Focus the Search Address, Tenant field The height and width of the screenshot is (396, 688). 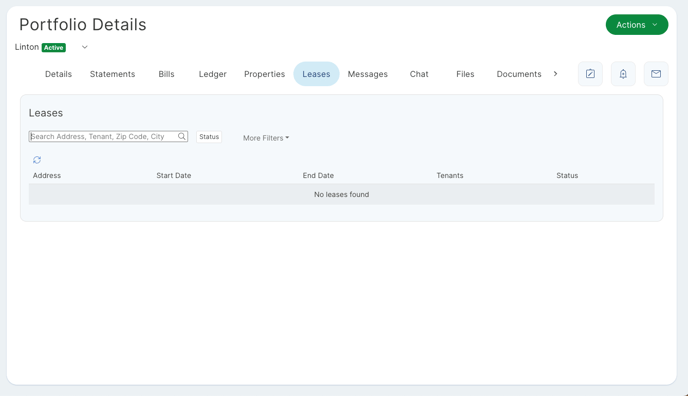pos(108,136)
